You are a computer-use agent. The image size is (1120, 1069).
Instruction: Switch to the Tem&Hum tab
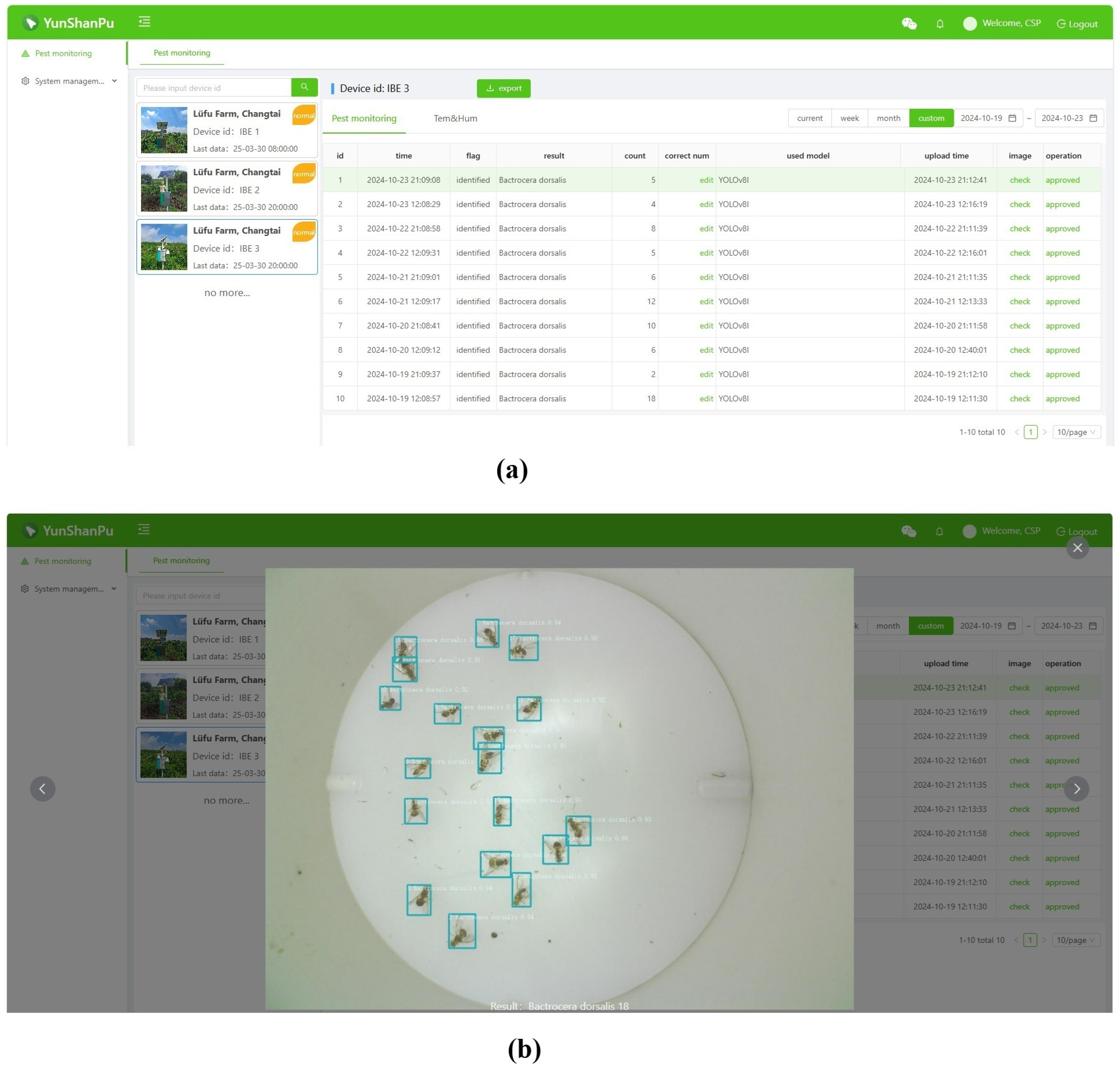455,119
